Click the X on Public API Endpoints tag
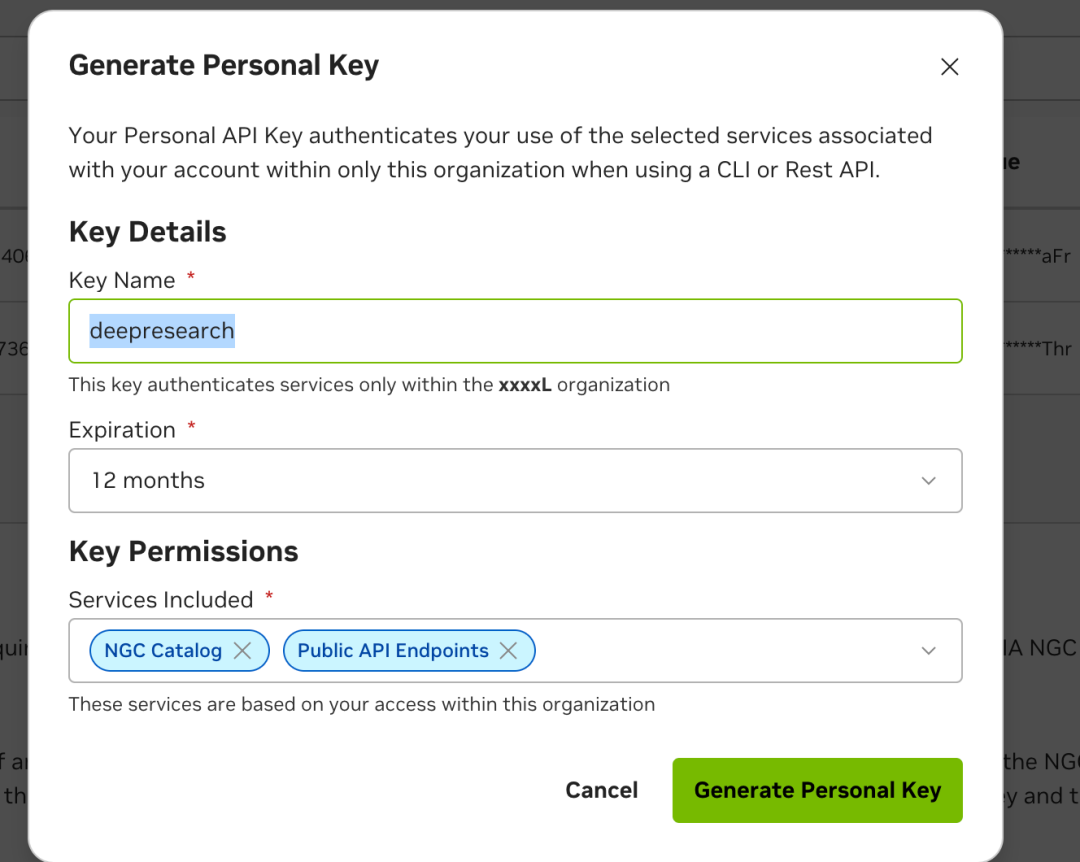The image size is (1080, 862). click(508, 650)
